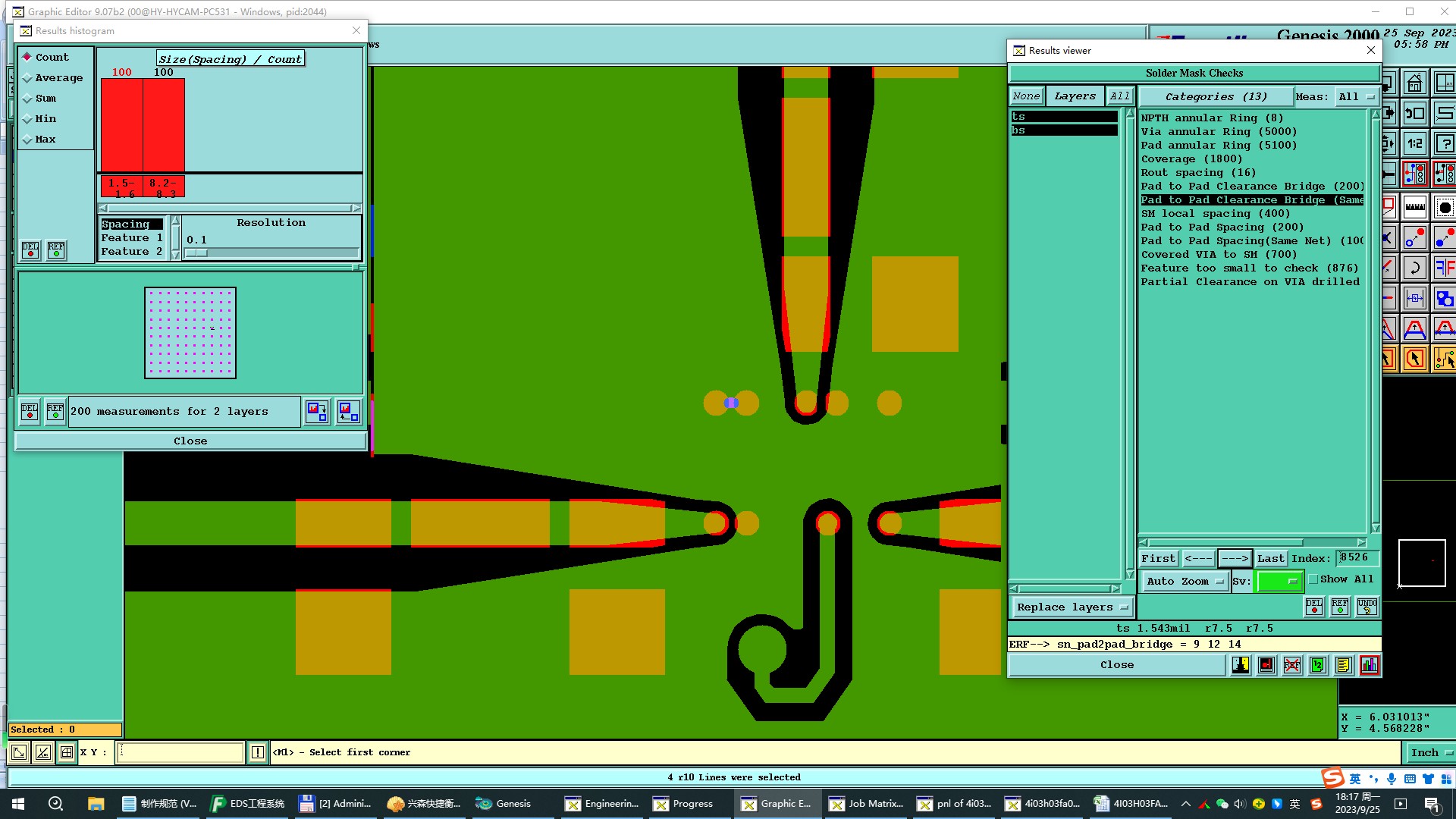The image size is (1456, 819).
Task: Click the orange net selection pointer icon
Action: [1443, 358]
